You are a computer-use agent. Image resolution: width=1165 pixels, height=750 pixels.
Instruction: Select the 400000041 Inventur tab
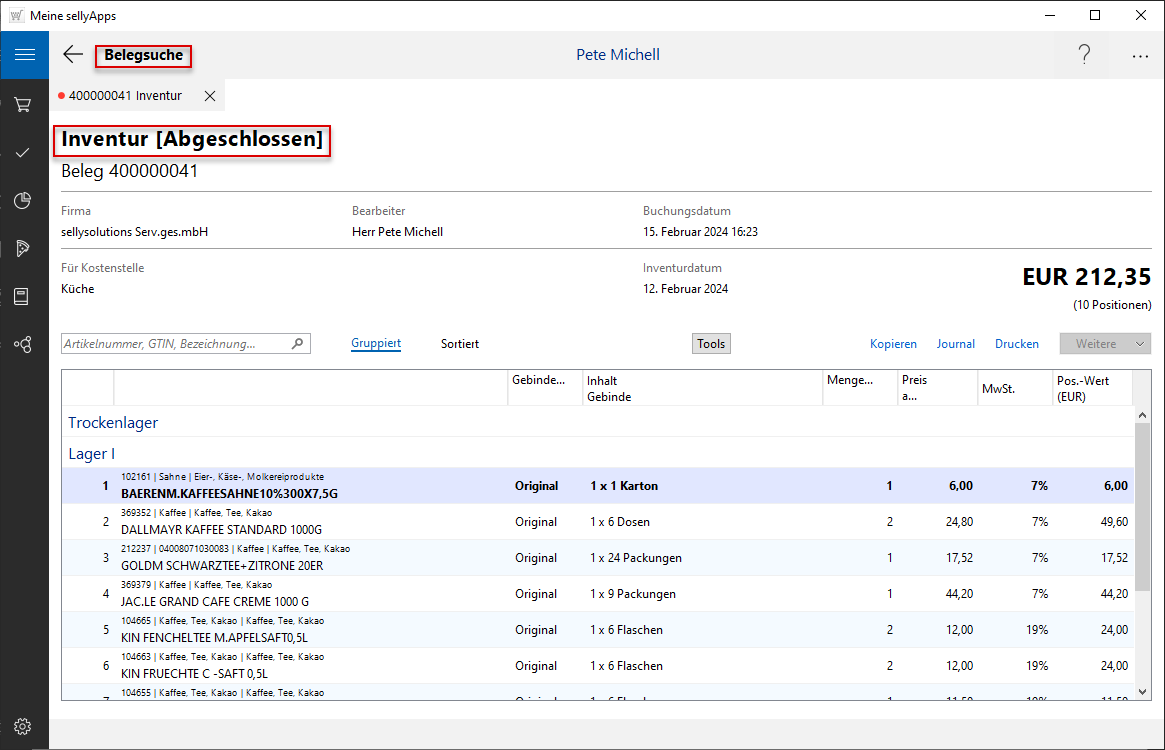click(125, 96)
